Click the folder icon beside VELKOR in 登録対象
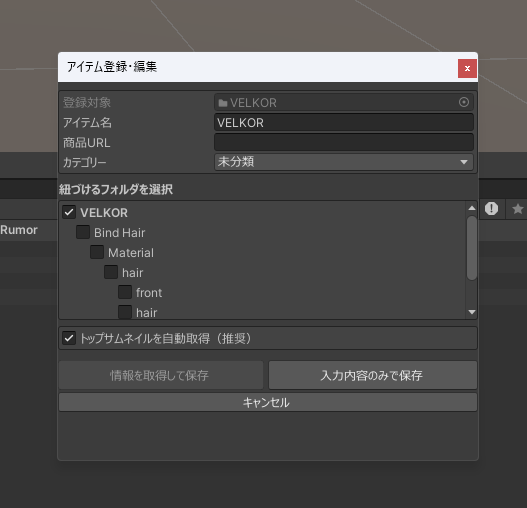The image size is (527, 508). [x=222, y=103]
